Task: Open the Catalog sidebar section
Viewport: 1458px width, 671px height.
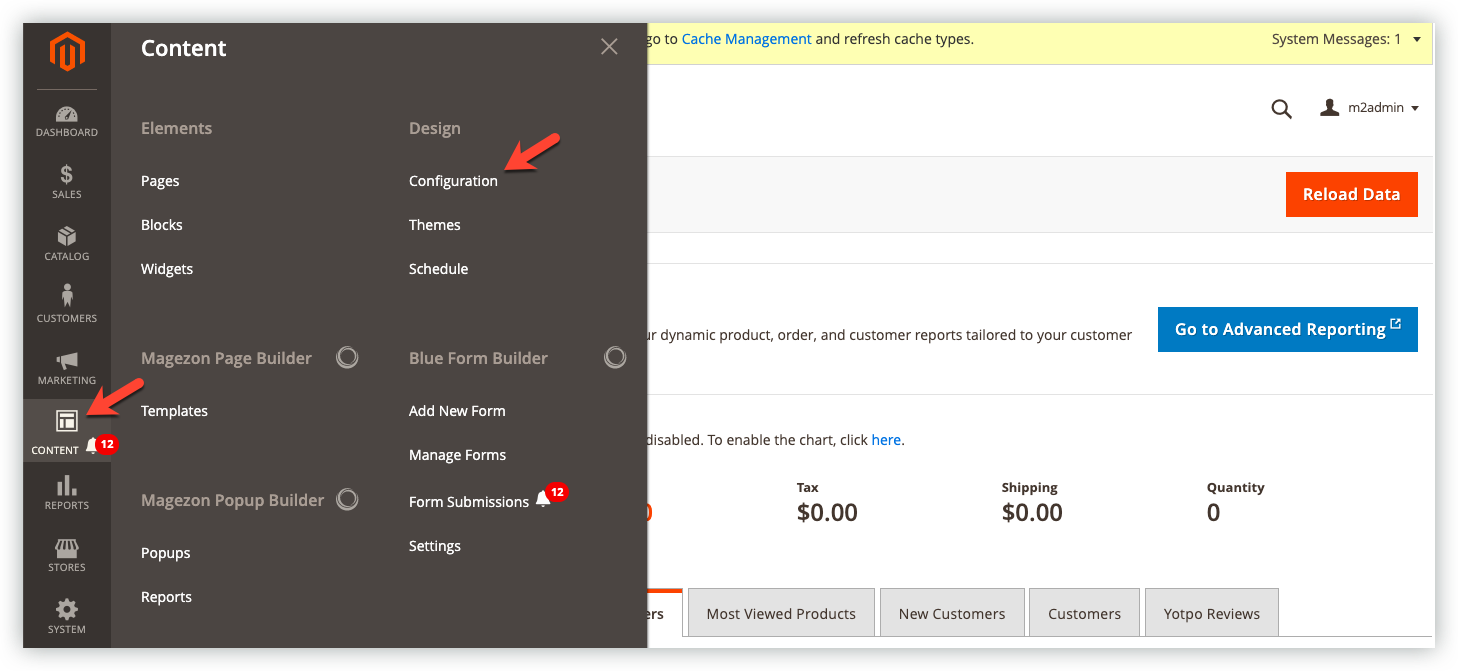Action: coord(66,243)
